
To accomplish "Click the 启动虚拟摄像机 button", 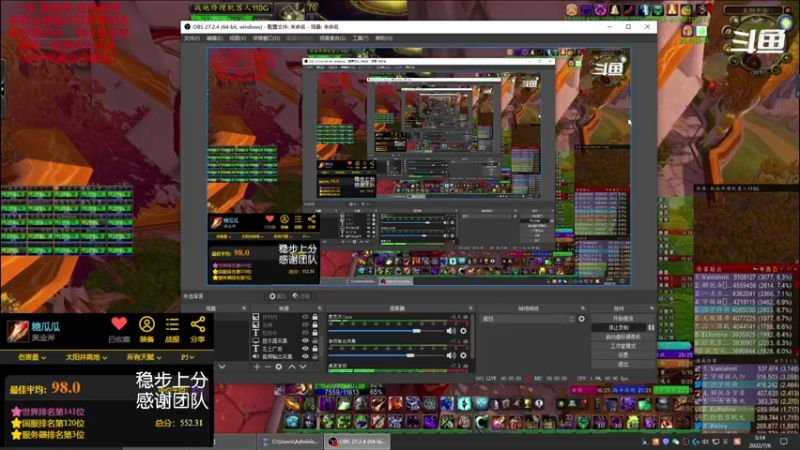I will [623, 337].
